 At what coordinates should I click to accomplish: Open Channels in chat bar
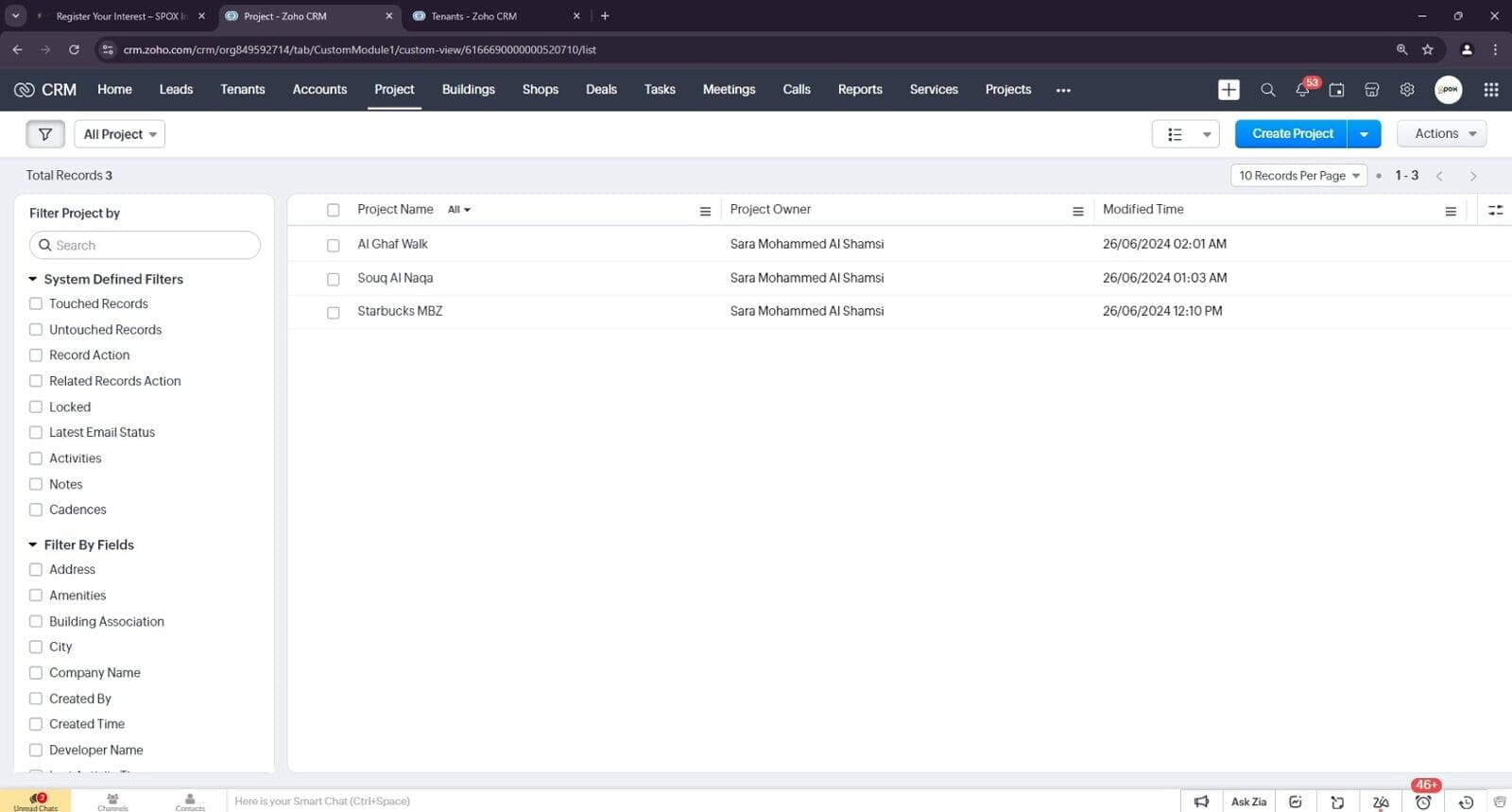coord(112,802)
